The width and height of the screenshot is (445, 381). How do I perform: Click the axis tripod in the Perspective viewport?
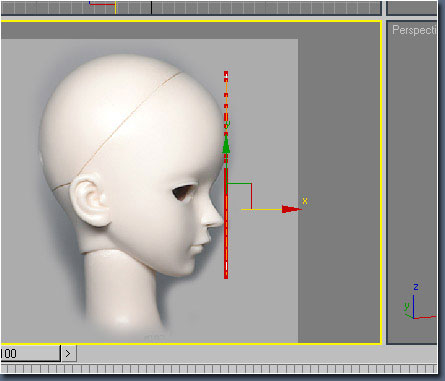pos(419,303)
